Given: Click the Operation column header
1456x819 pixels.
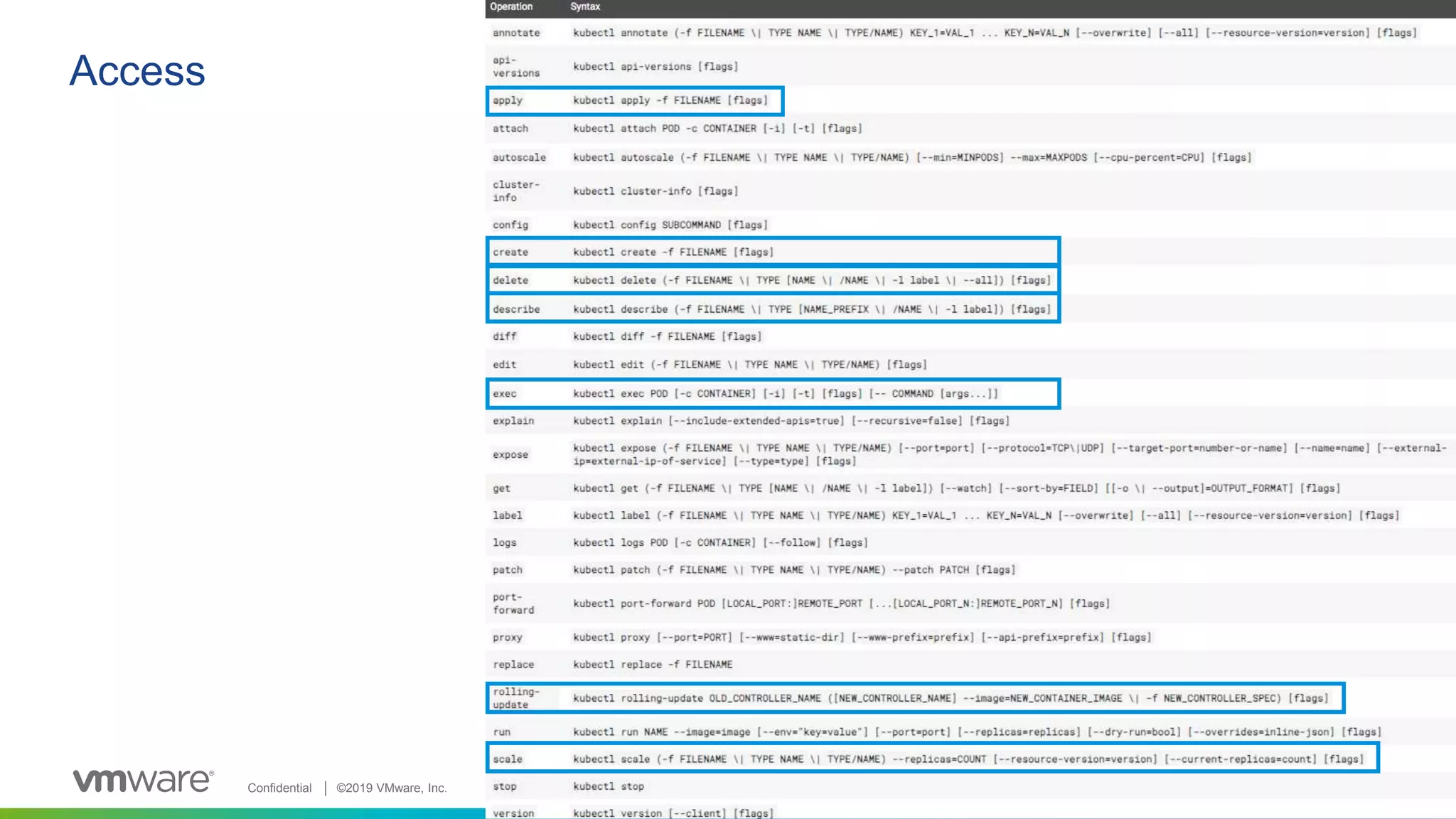Looking at the screenshot, I should tap(511, 6).
